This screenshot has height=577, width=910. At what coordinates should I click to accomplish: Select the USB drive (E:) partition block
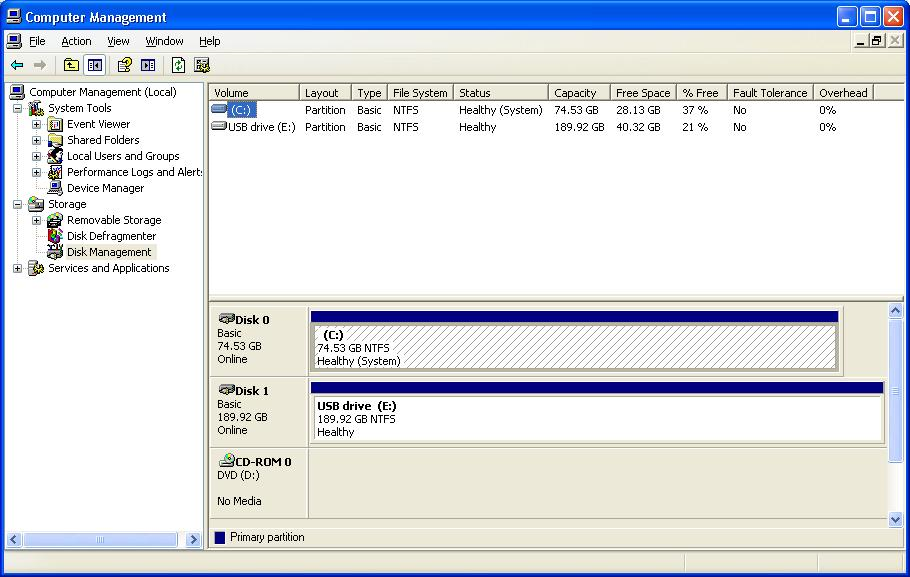pyautogui.click(x=597, y=418)
